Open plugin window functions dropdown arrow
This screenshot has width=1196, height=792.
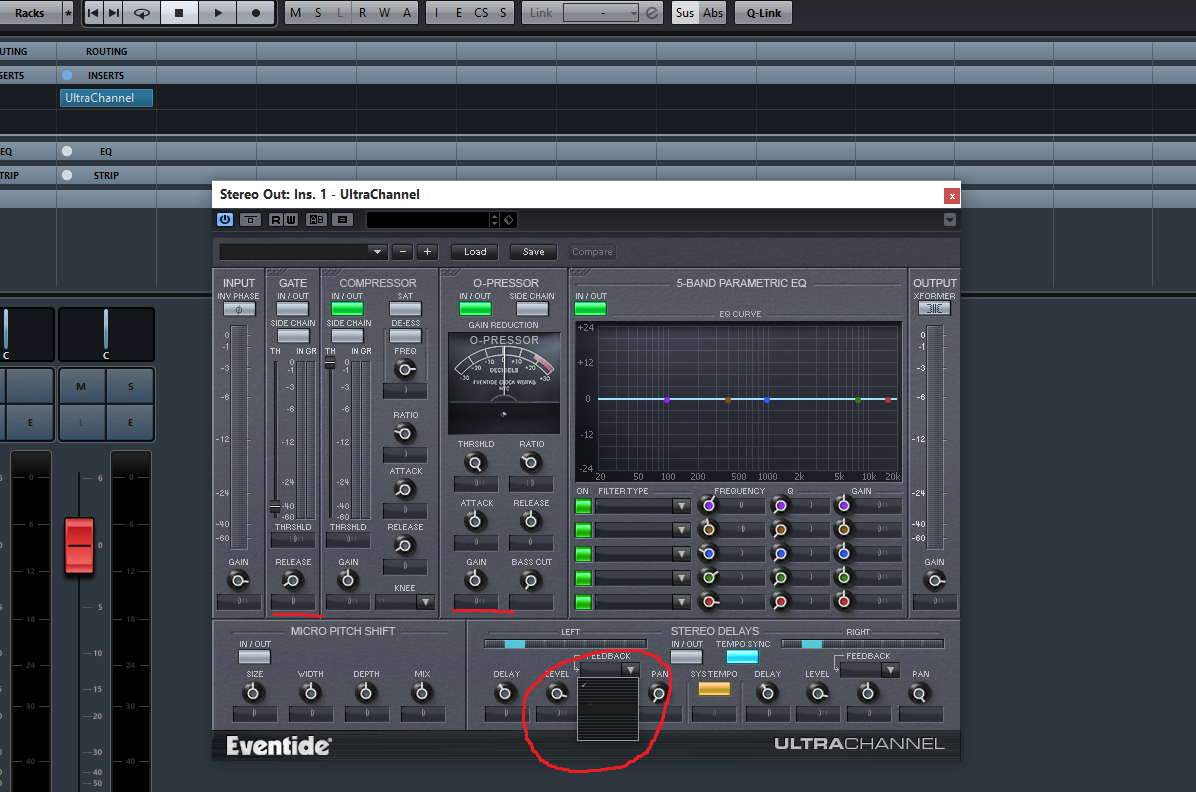(x=950, y=220)
